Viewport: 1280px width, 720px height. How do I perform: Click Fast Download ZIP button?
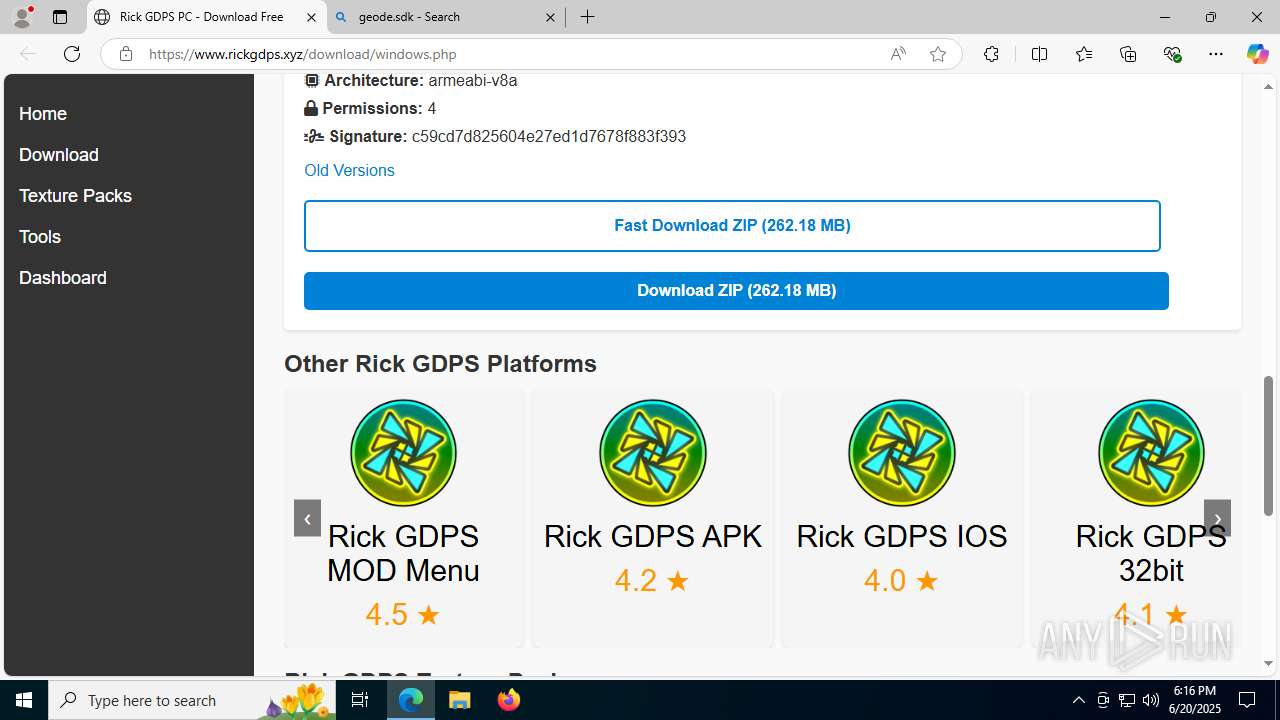732,225
